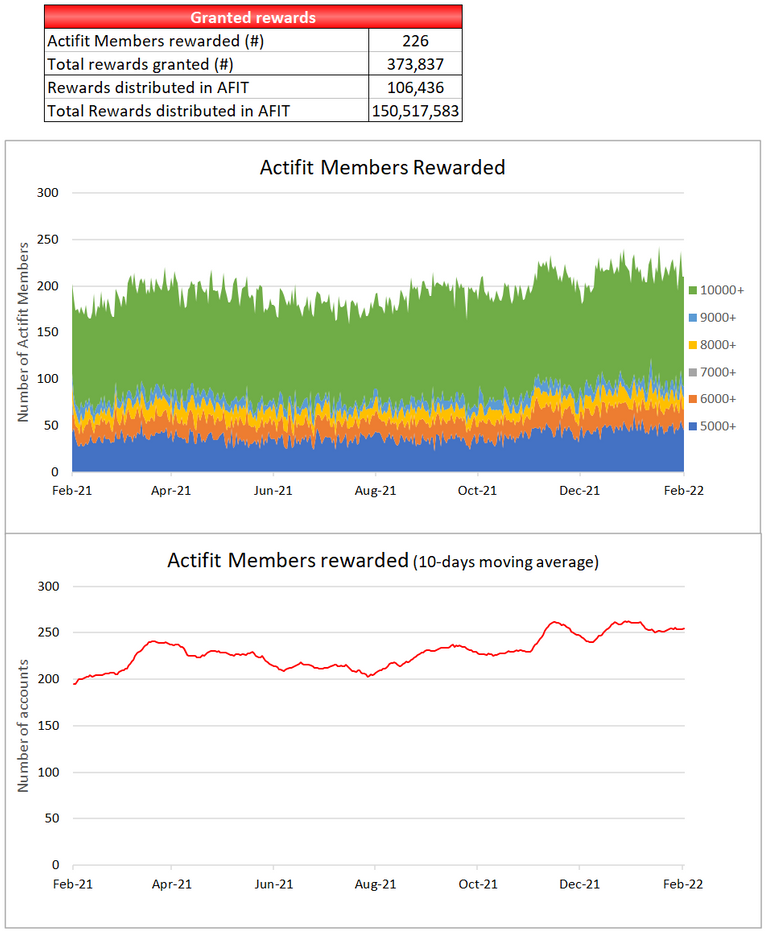
Task: Select the value 373,837
Action: click(415, 64)
